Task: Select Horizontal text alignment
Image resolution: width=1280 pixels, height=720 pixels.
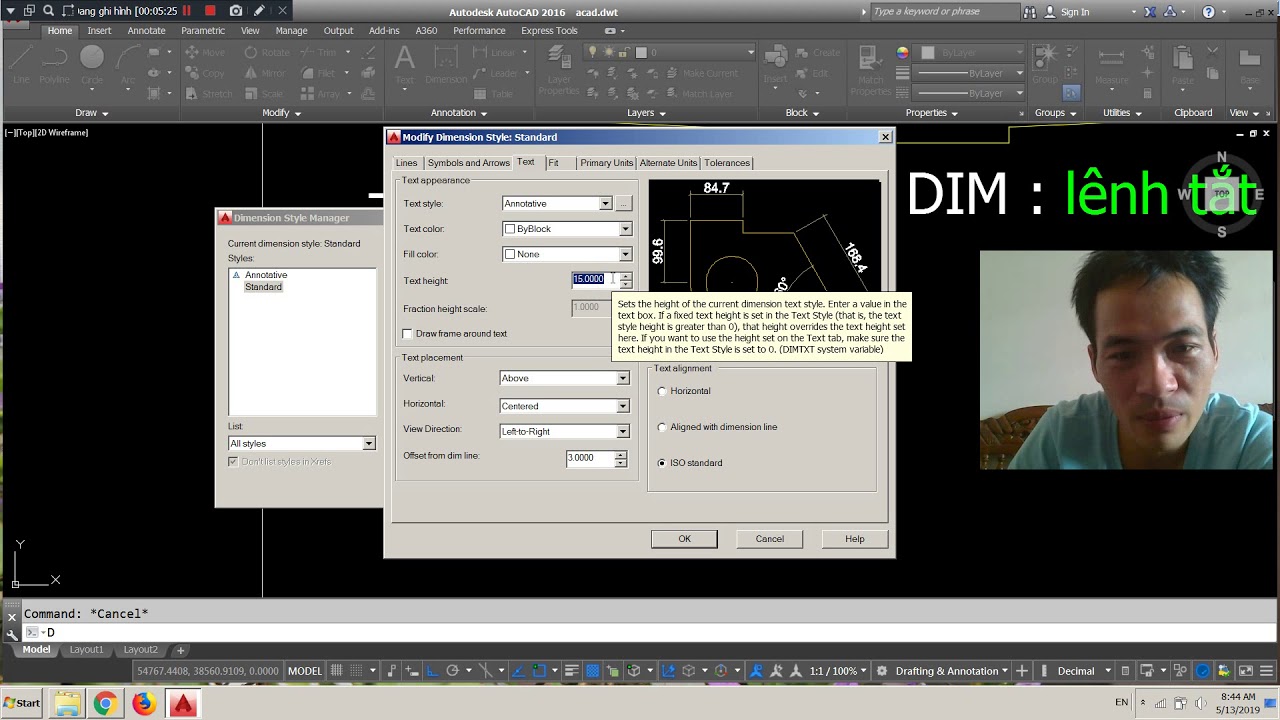Action: (x=662, y=391)
